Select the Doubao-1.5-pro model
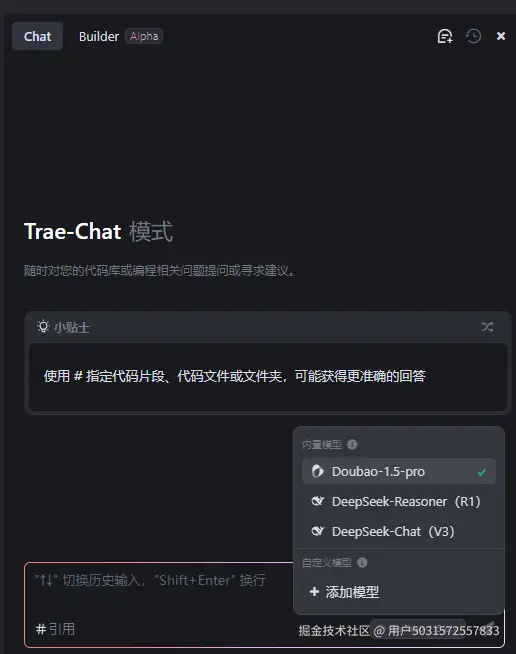The image size is (516, 654). click(399, 471)
